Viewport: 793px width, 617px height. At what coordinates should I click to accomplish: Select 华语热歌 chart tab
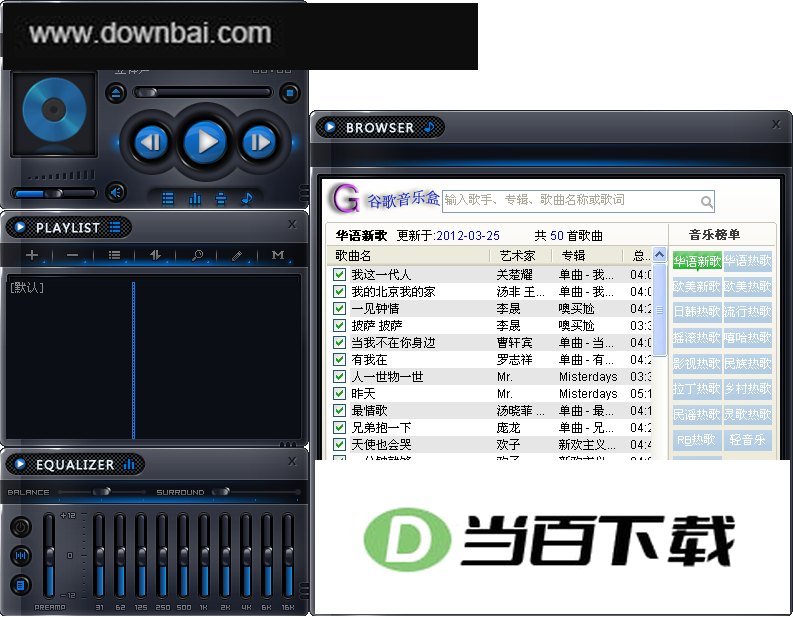pos(747,261)
